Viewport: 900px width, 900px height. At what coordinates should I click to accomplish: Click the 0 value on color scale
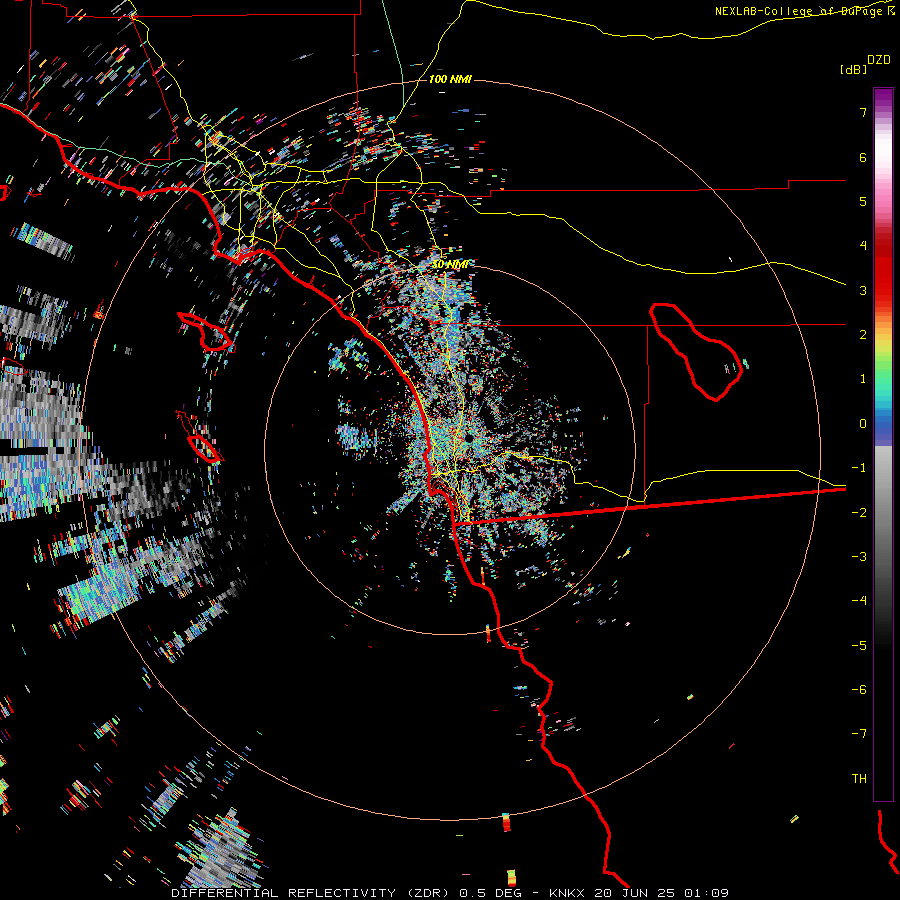(863, 424)
